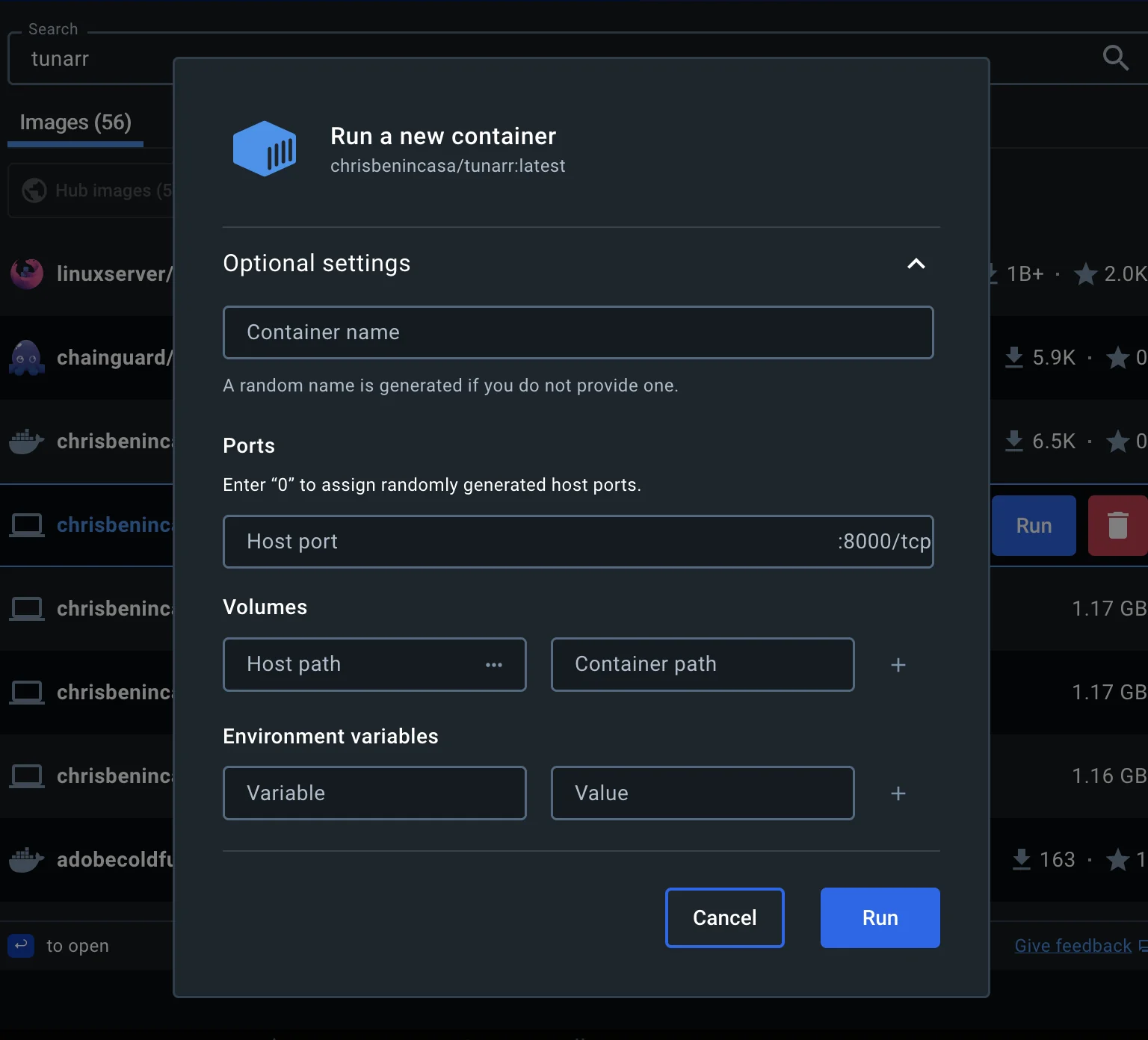Open the host path browse ellipsis
The height and width of the screenshot is (1040, 1148).
[x=494, y=665]
